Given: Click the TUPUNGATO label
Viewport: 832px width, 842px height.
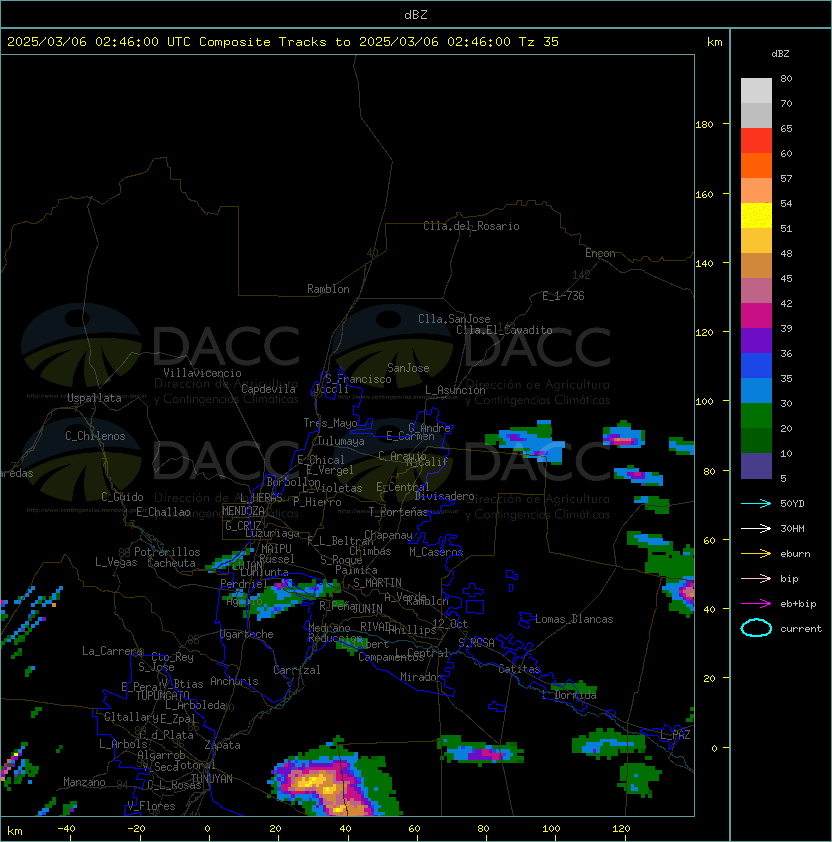Looking at the screenshot, I should click(x=162, y=695).
